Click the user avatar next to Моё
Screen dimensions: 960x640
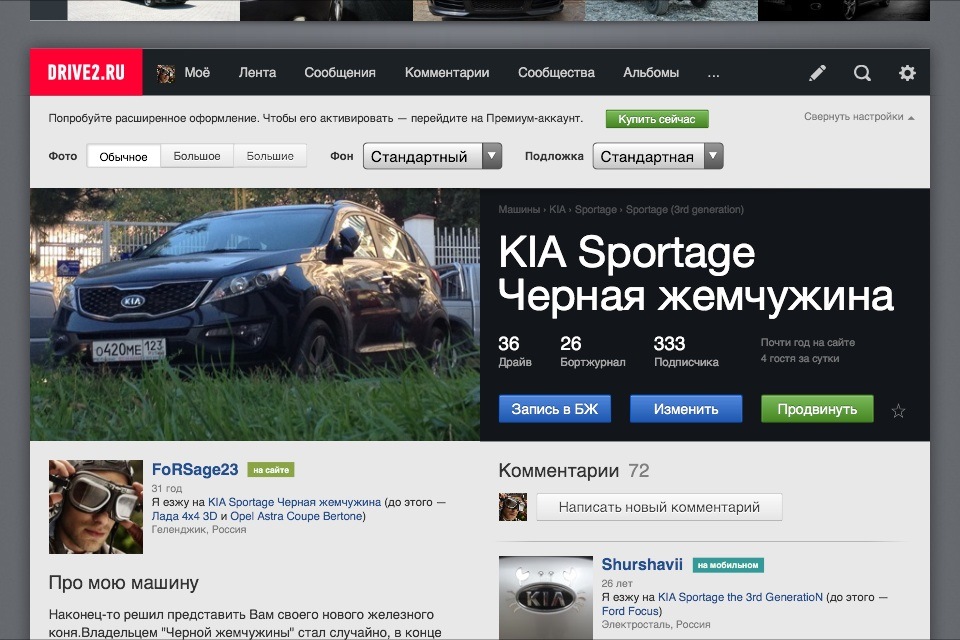(x=165, y=73)
